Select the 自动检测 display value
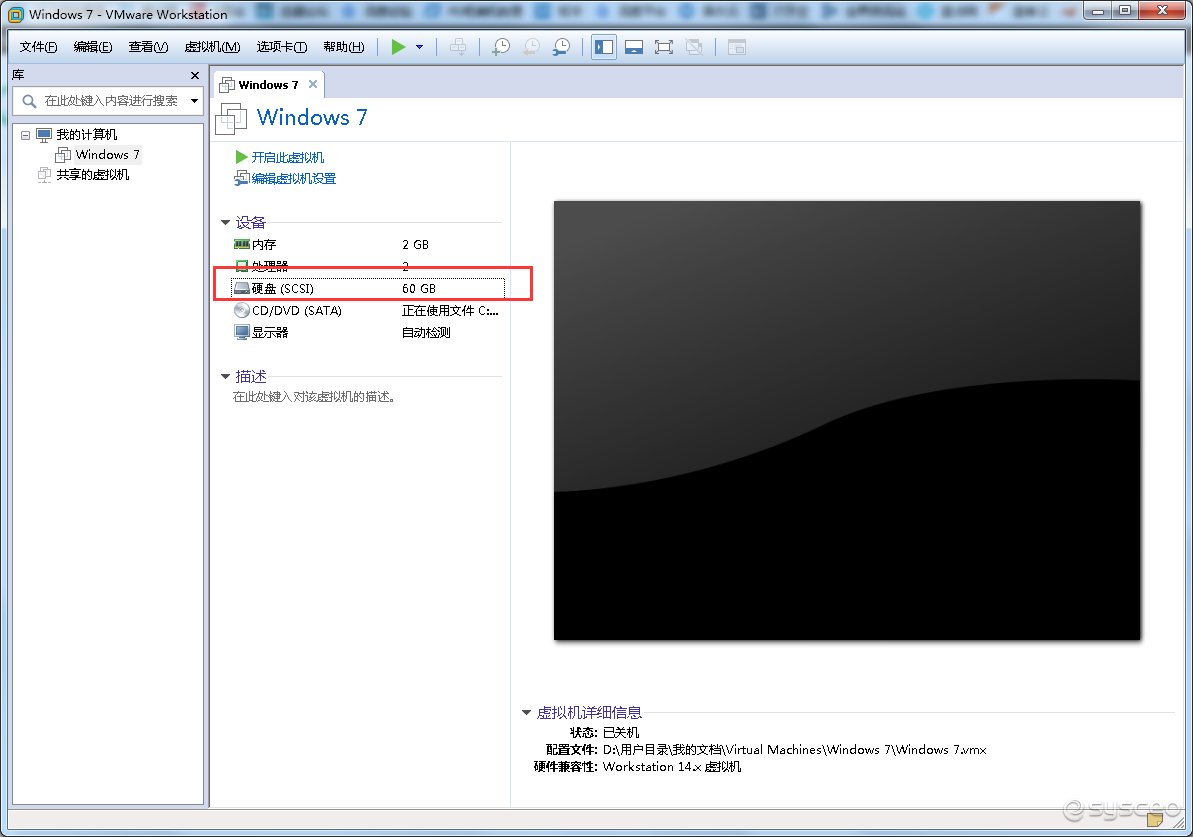The width and height of the screenshot is (1193, 837). [426, 333]
